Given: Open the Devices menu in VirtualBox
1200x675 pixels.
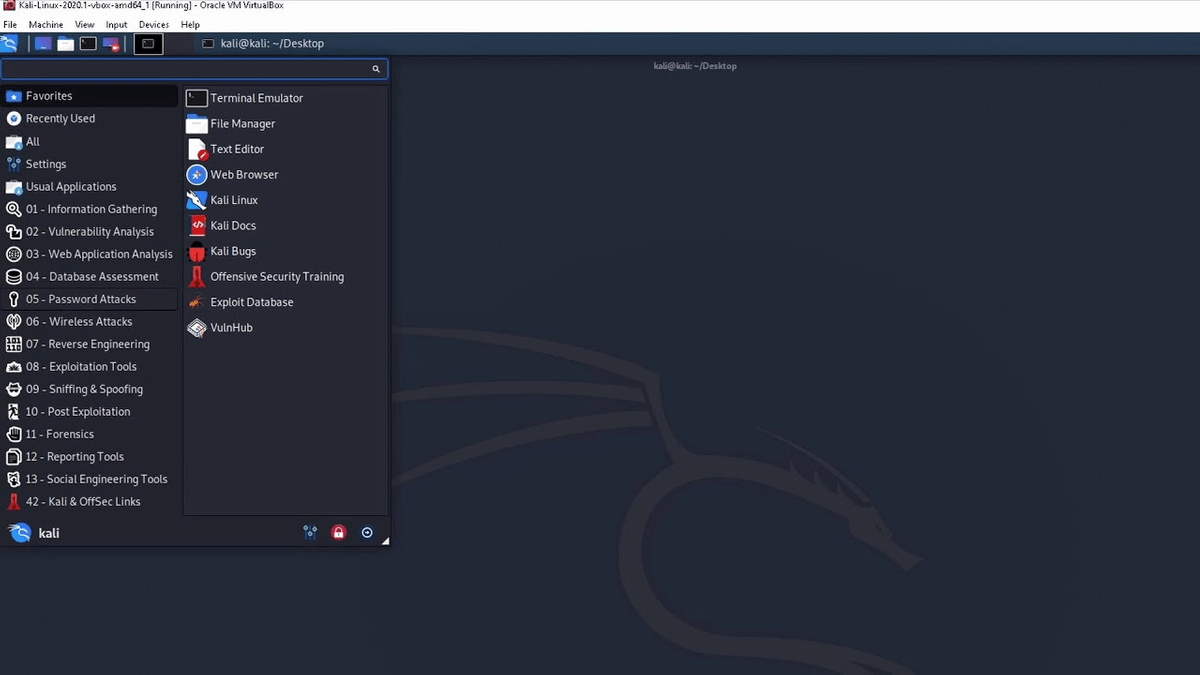Looking at the screenshot, I should tap(153, 24).
